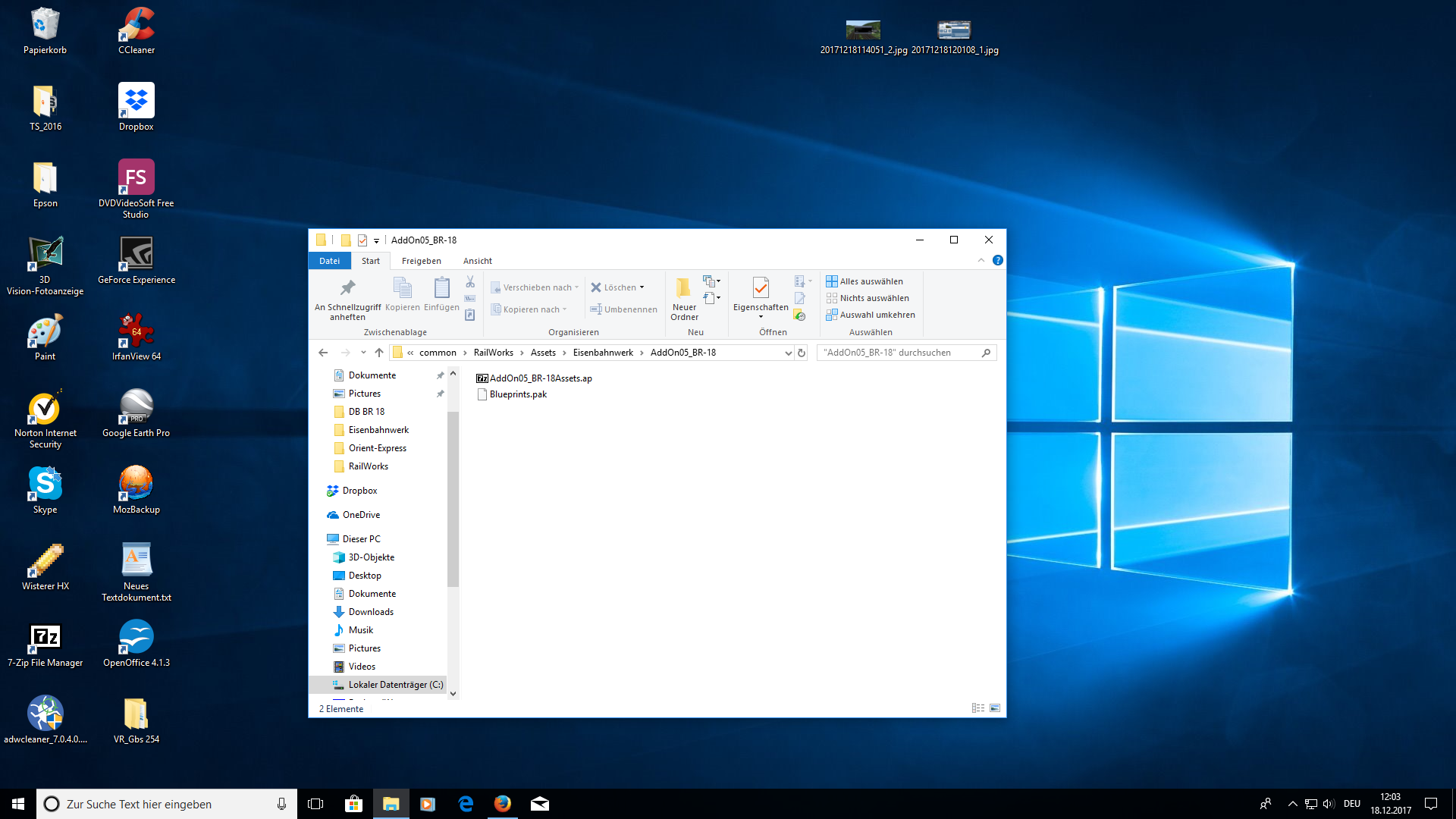The width and height of the screenshot is (1456, 819).
Task: Open Eigenschaften via the checkmark icon
Action: [760, 288]
